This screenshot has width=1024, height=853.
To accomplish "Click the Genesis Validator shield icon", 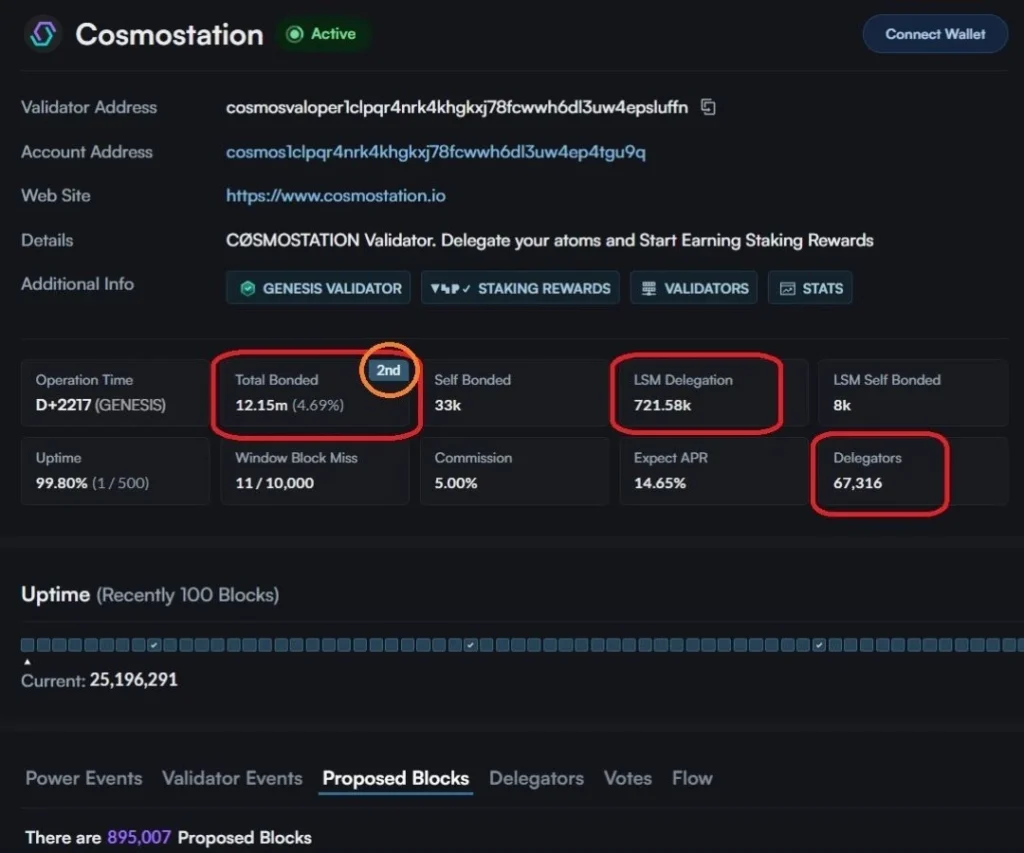I will (x=247, y=288).
